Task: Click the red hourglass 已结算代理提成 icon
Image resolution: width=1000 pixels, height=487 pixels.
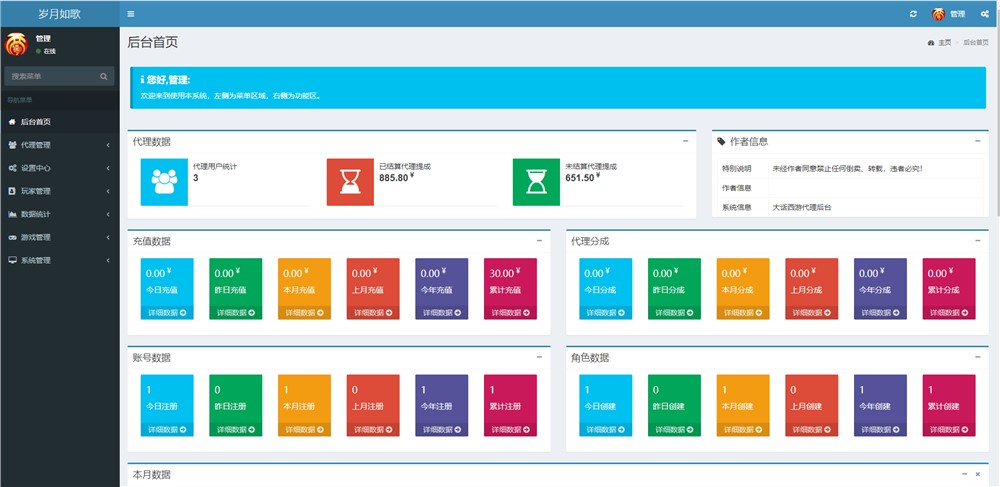Action: pos(350,181)
